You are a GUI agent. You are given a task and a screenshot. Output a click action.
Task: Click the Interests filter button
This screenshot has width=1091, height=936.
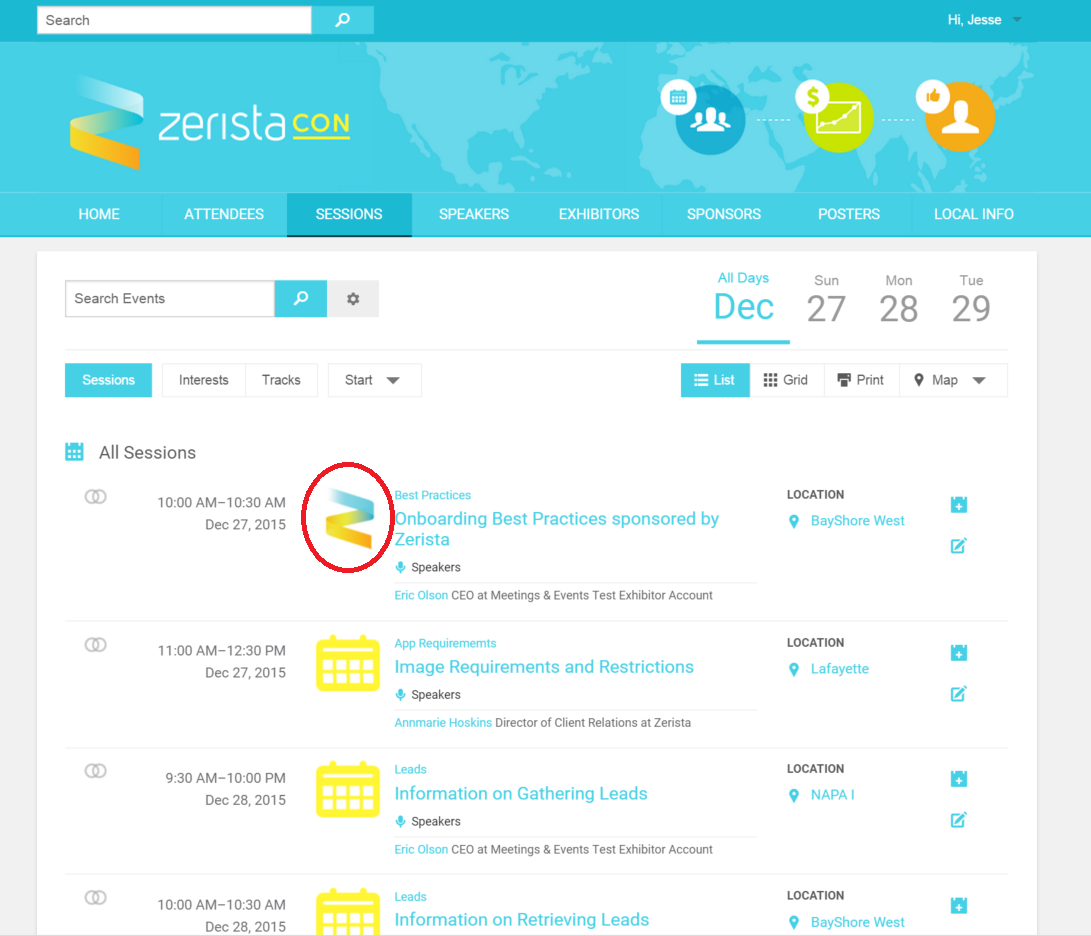204,380
